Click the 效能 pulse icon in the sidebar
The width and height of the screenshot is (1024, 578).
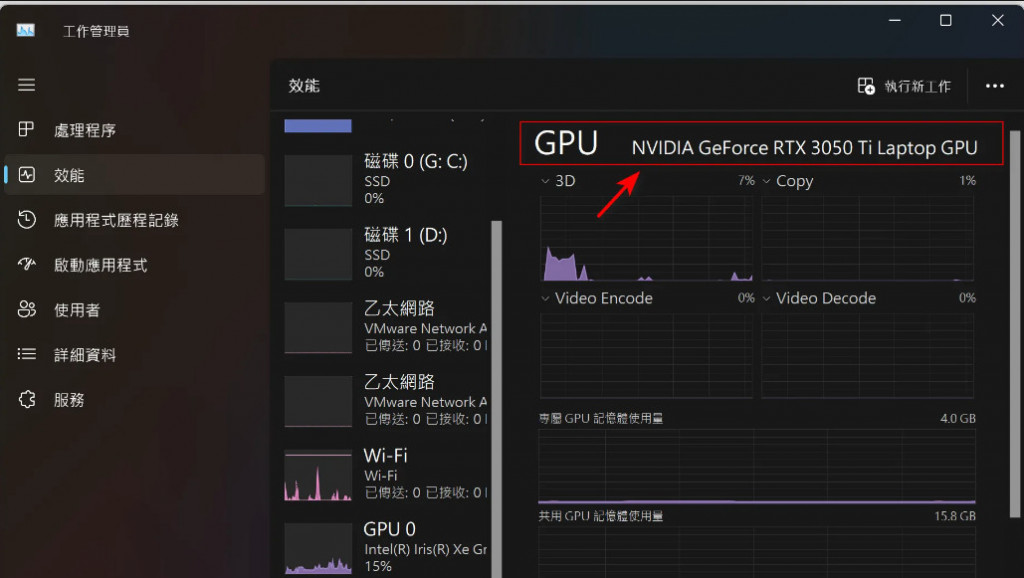coord(27,174)
